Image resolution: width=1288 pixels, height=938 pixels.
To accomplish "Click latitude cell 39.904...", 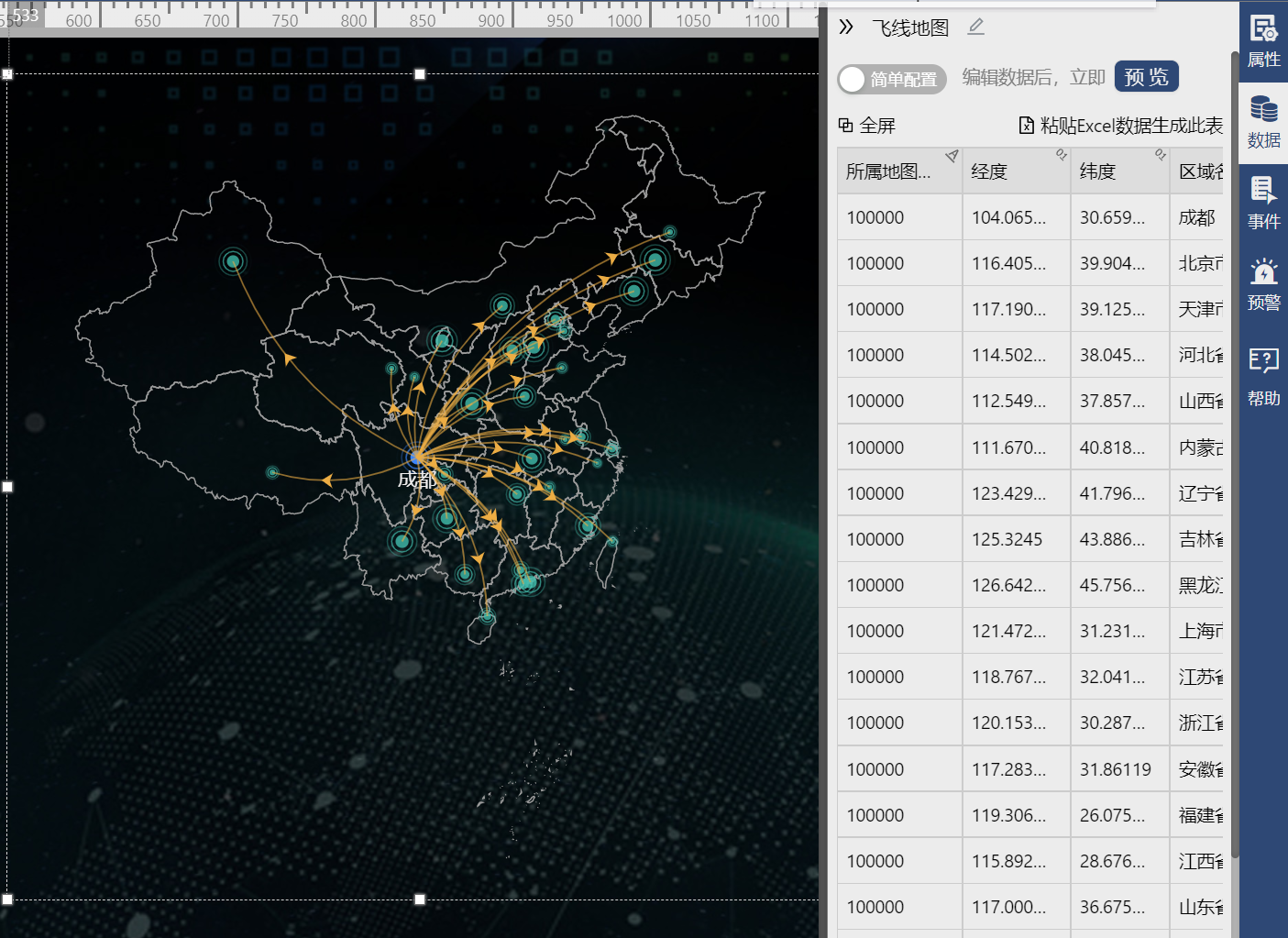I will (1120, 263).
